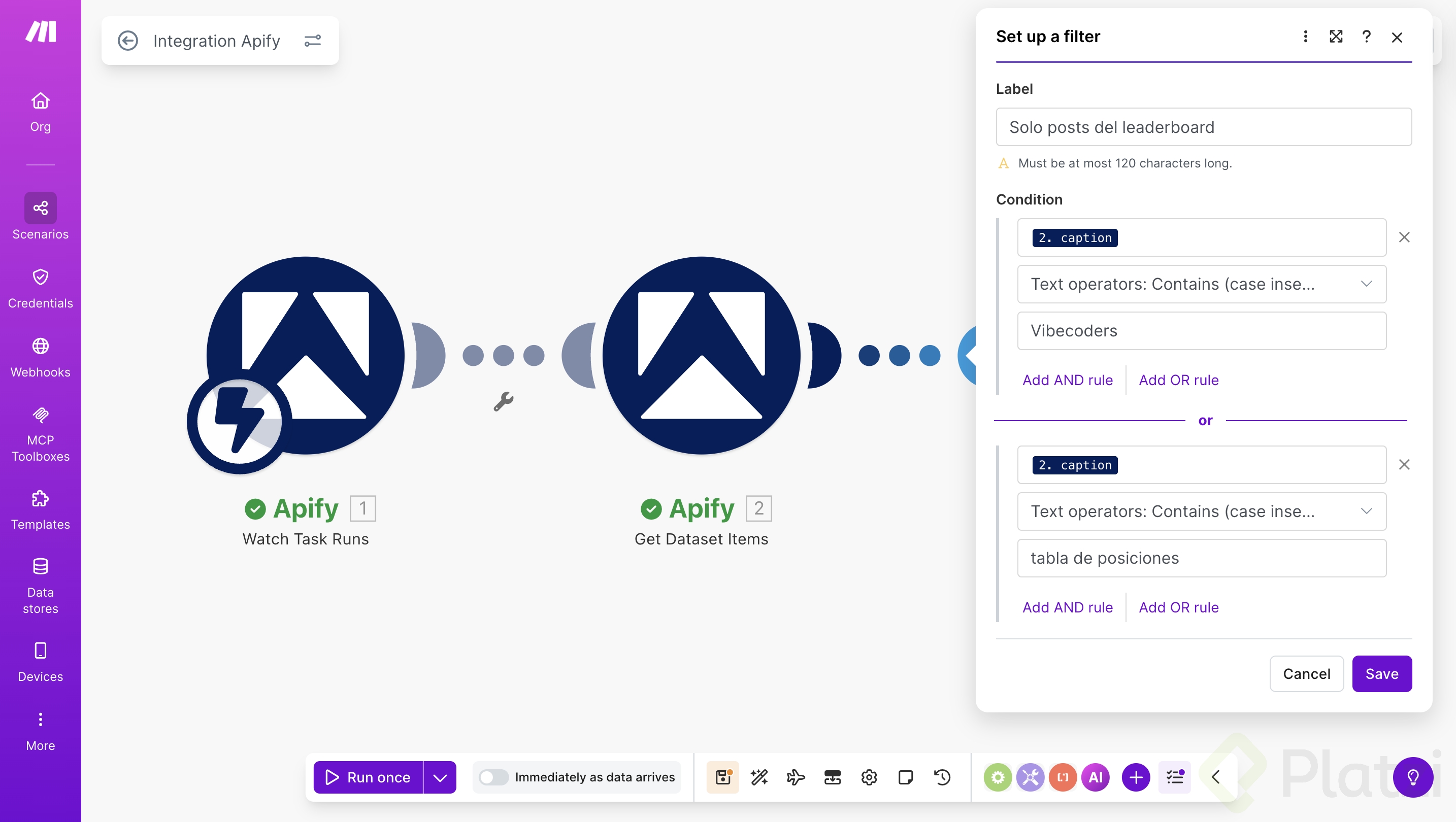Click the wrench icon between the Apify modules
1456x822 pixels.
(x=503, y=402)
